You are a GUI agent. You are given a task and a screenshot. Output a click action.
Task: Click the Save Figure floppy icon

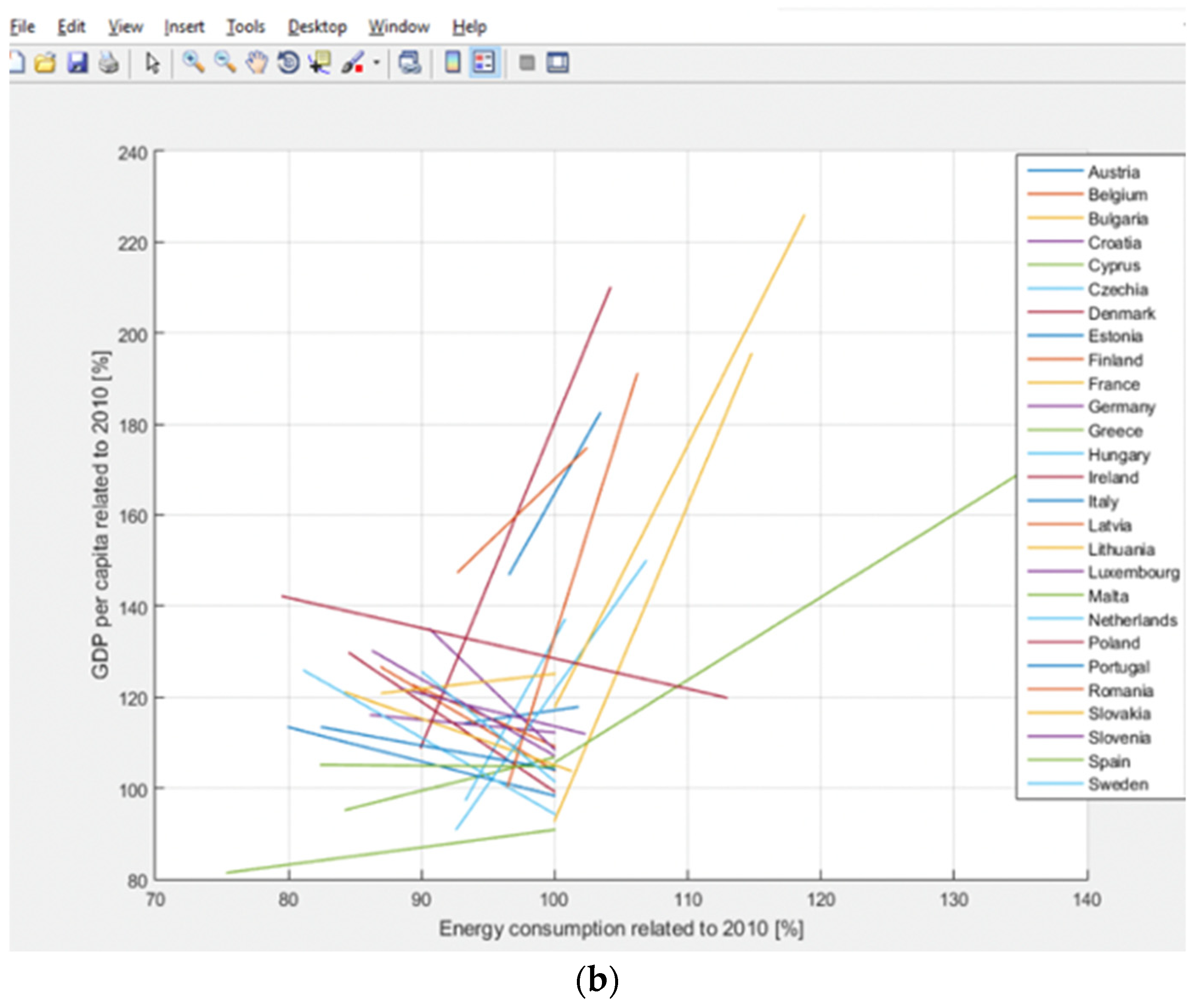coord(78,62)
